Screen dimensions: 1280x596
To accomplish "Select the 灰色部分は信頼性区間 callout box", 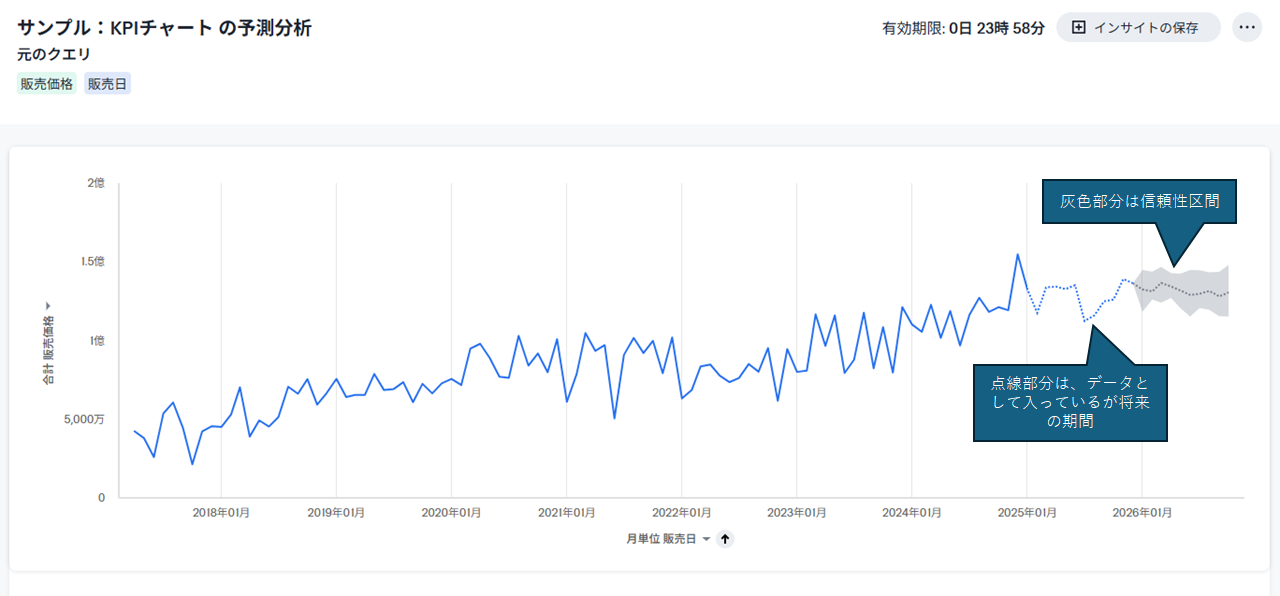I will (1139, 201).
